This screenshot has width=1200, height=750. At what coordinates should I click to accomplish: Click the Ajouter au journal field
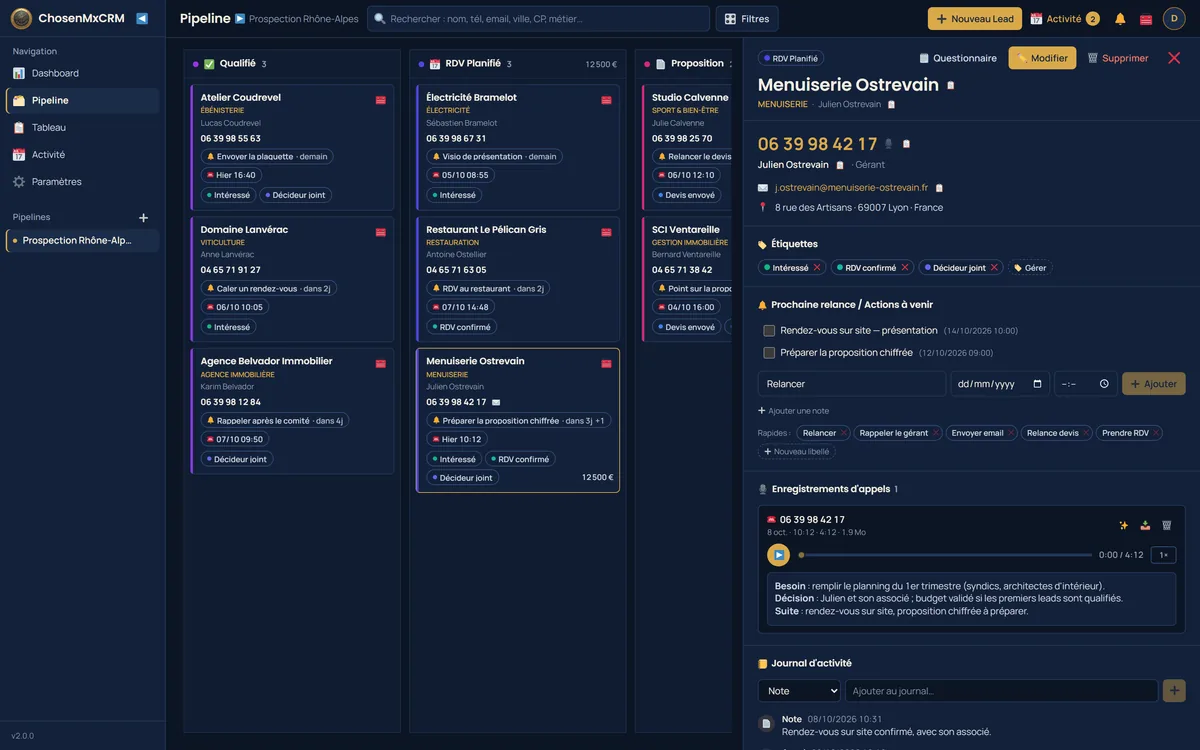(x=1001, y=691)
